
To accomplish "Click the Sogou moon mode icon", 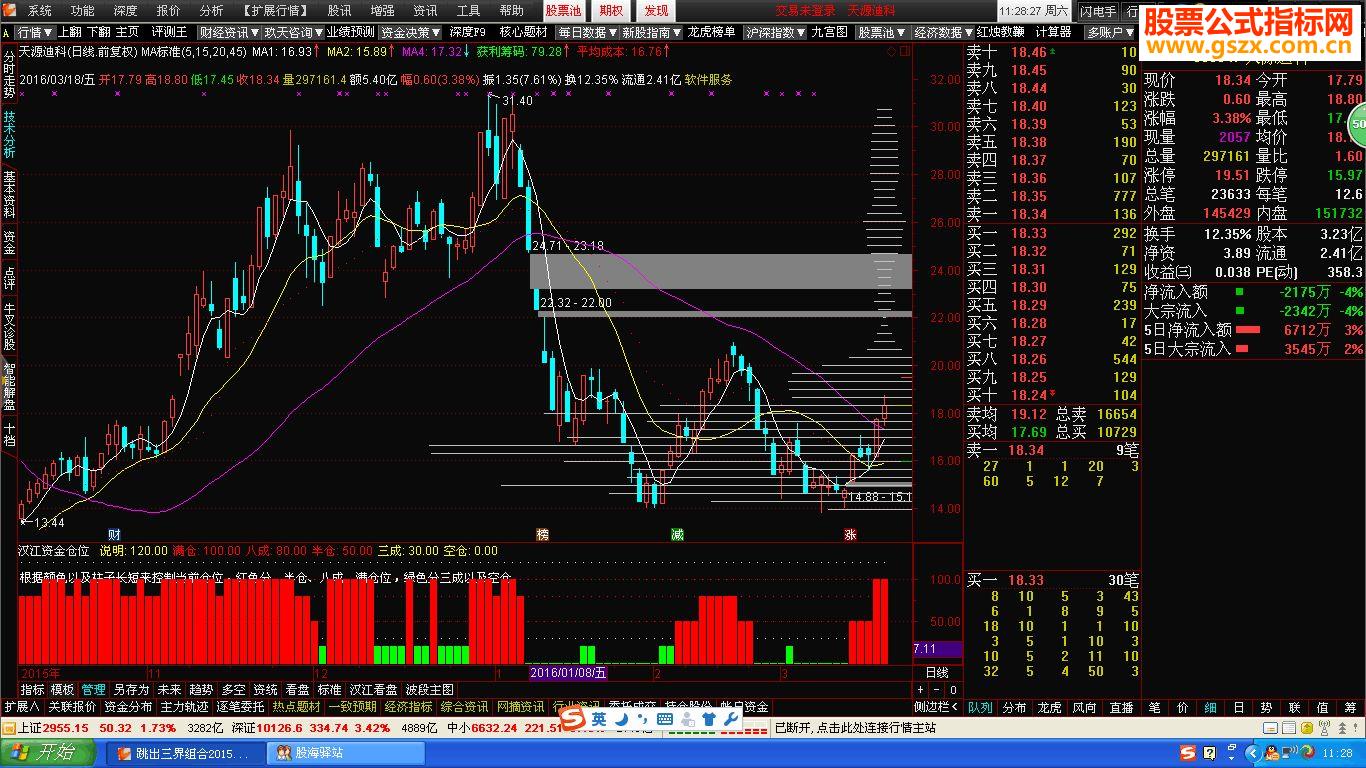I will 621,720.
